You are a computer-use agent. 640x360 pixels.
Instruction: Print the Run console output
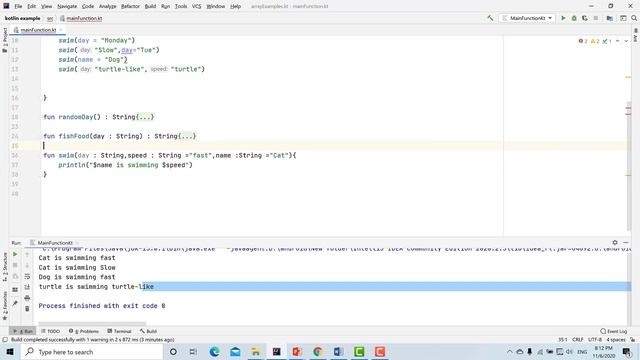point(27,298)
